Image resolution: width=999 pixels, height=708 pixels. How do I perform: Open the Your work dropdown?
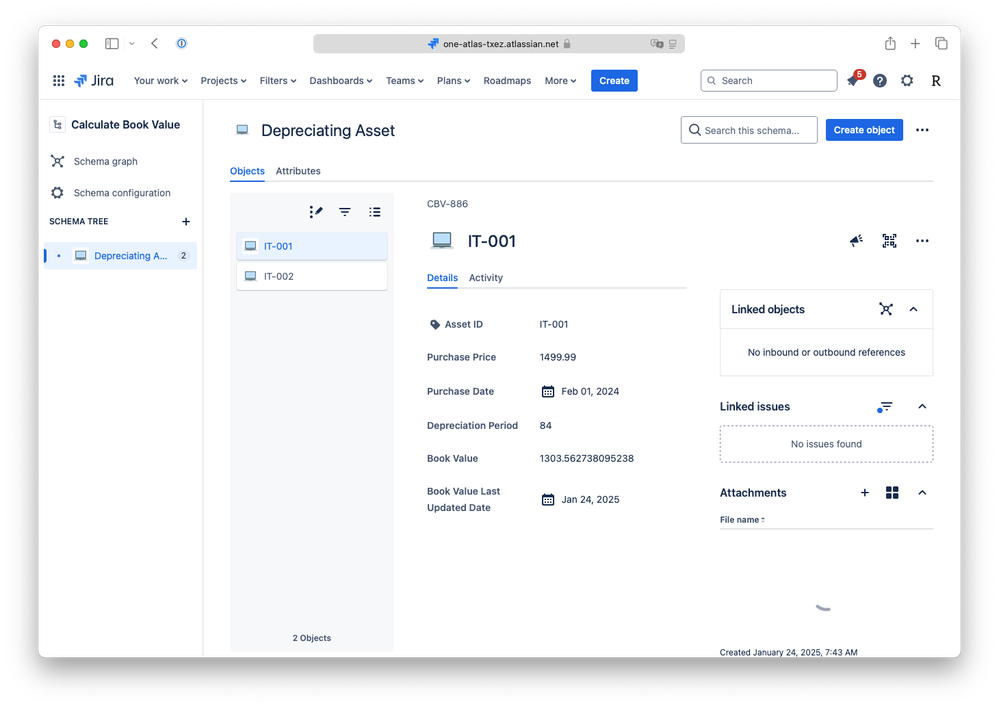[x=161, y=80]
